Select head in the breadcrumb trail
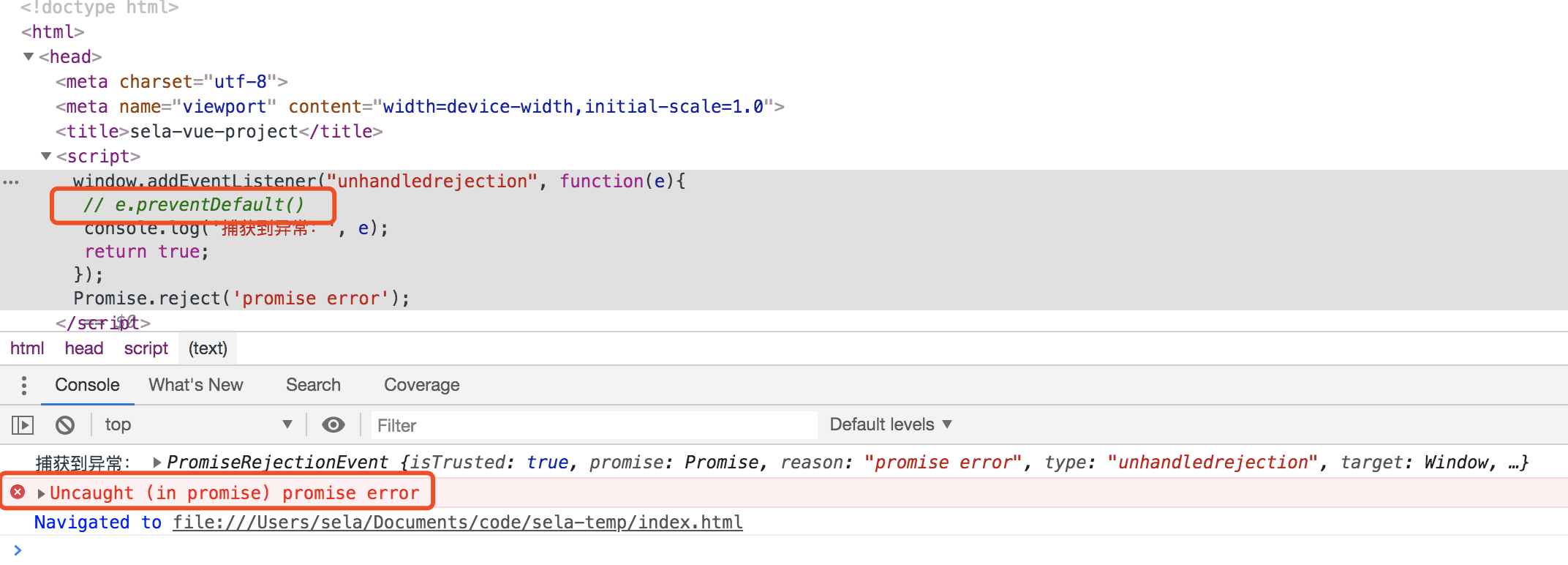Screen dimensions: 1568x565 pyautogui.click(x=83, y=348)
